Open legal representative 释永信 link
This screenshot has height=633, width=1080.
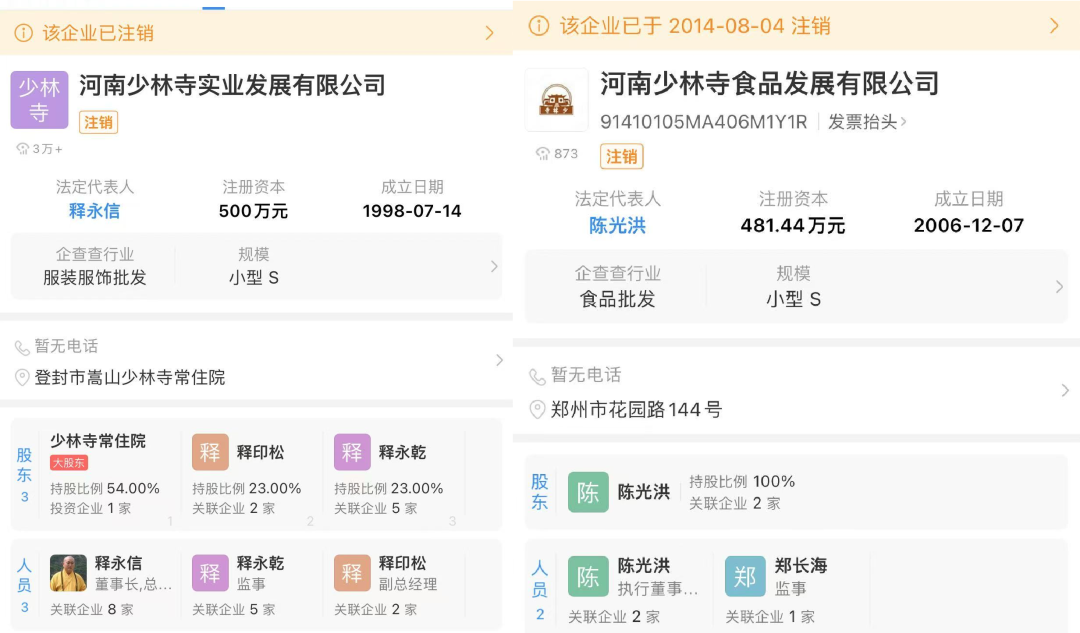pyautogui.click(x=94, y=211)
